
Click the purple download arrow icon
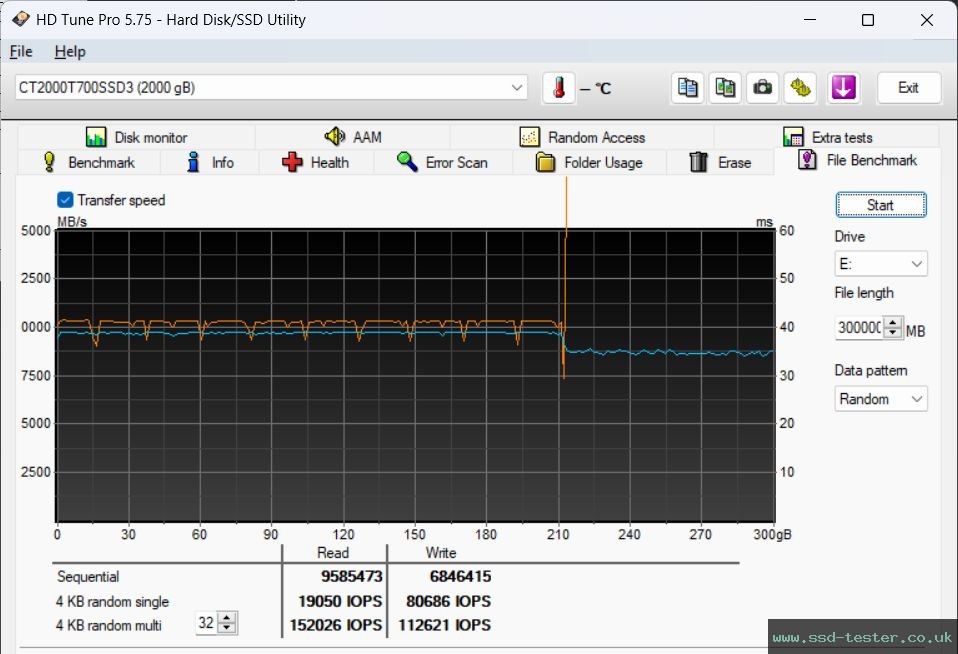[844, 88]
